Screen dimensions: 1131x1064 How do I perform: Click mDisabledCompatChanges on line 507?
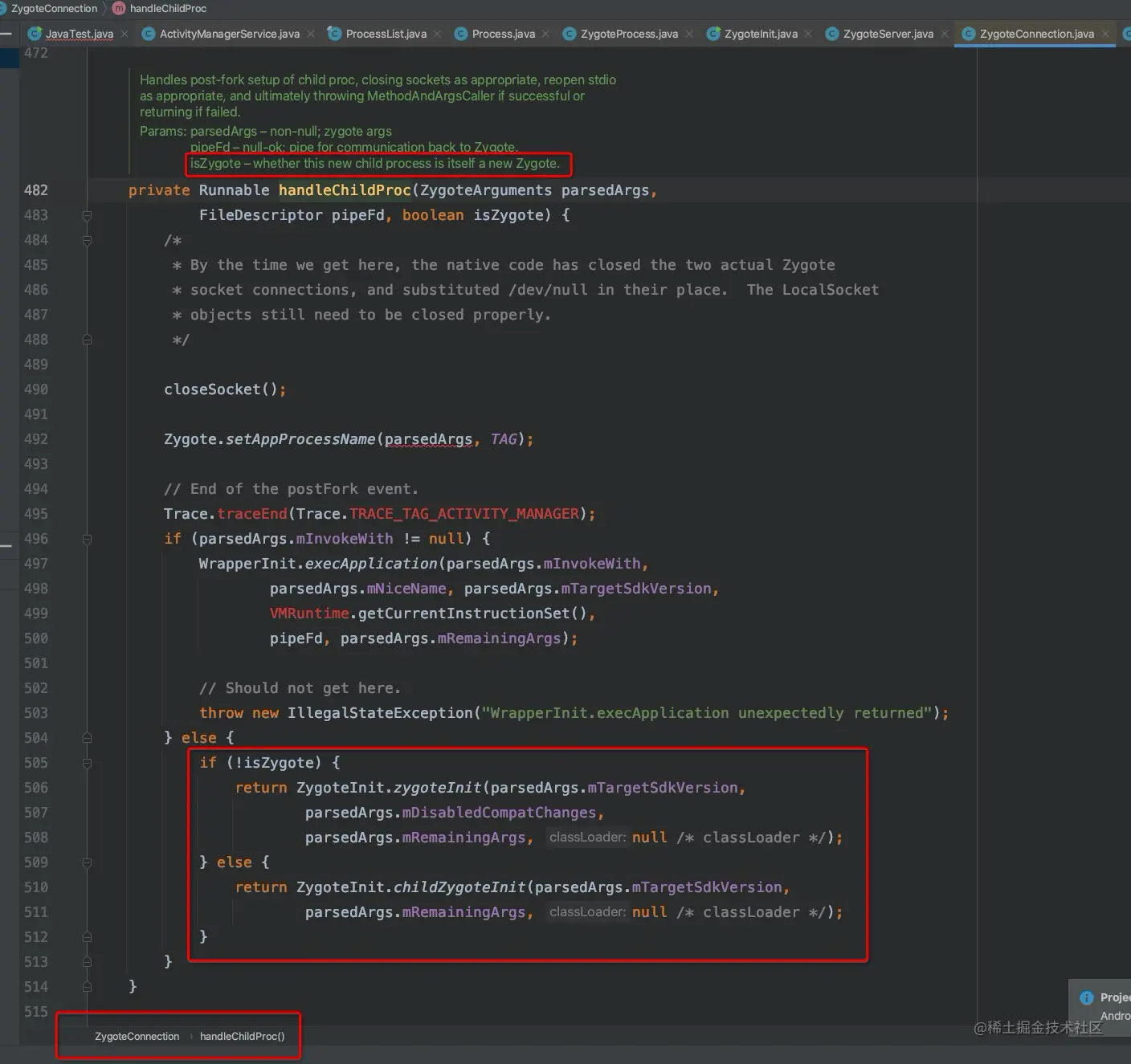[499, 813]
